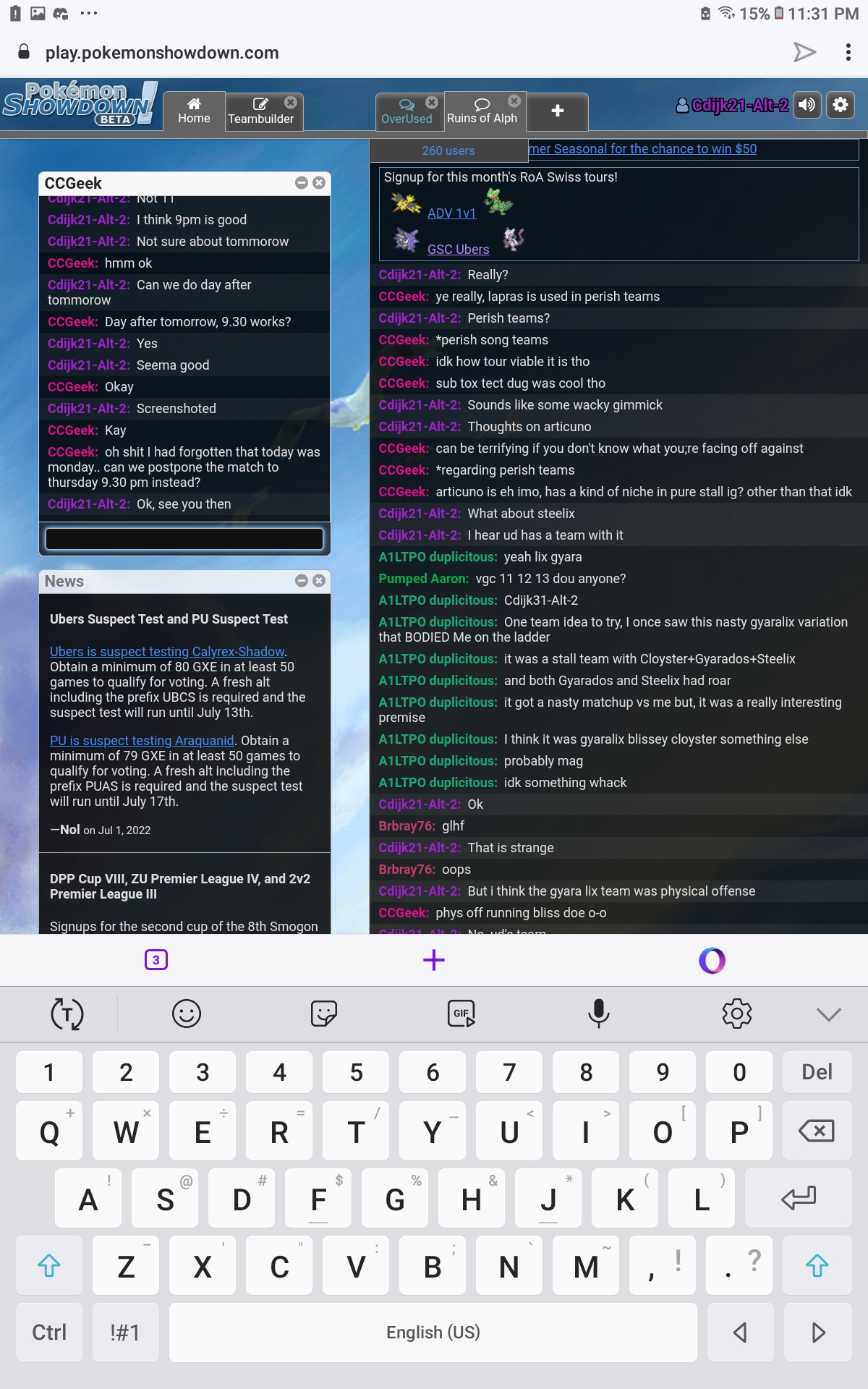Open the ADV 1v1 tour link
868x1389 pixels.
451,213
